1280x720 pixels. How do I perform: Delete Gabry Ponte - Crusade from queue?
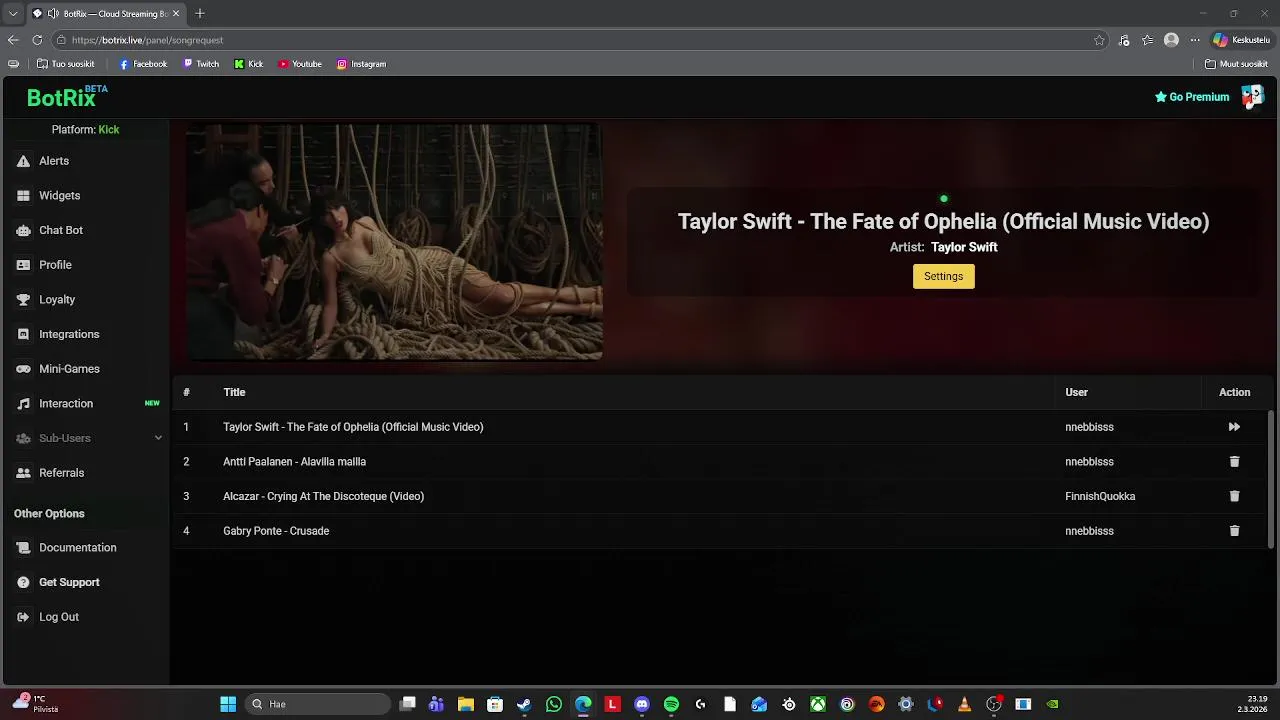(x=1234, y=531)
